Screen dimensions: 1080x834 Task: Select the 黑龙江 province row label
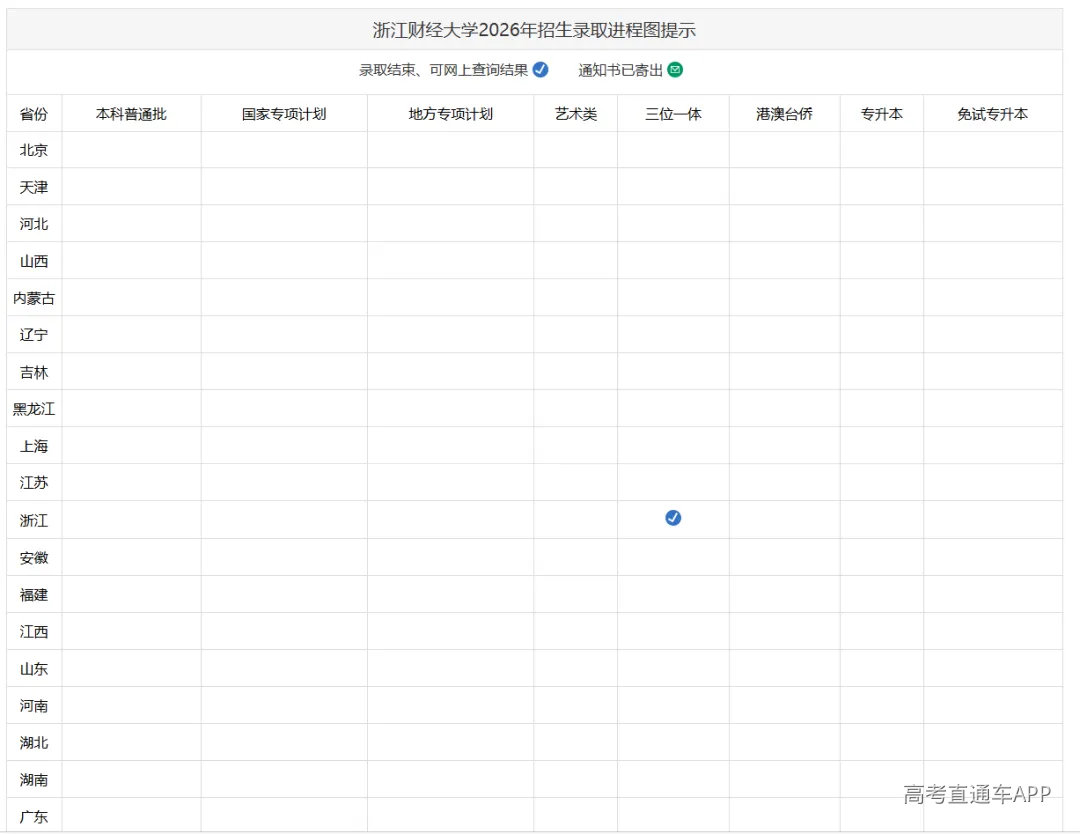34,409
